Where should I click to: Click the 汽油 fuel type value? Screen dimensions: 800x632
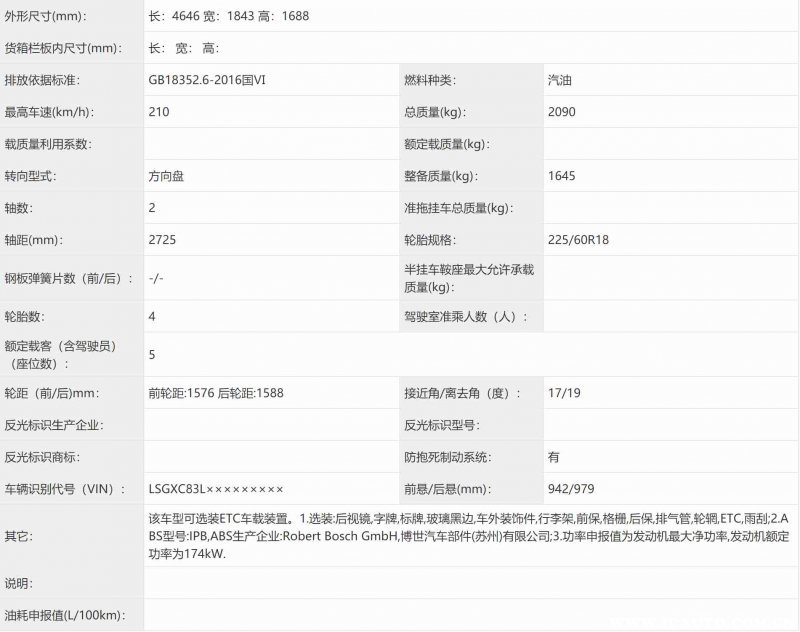[561, 80]
